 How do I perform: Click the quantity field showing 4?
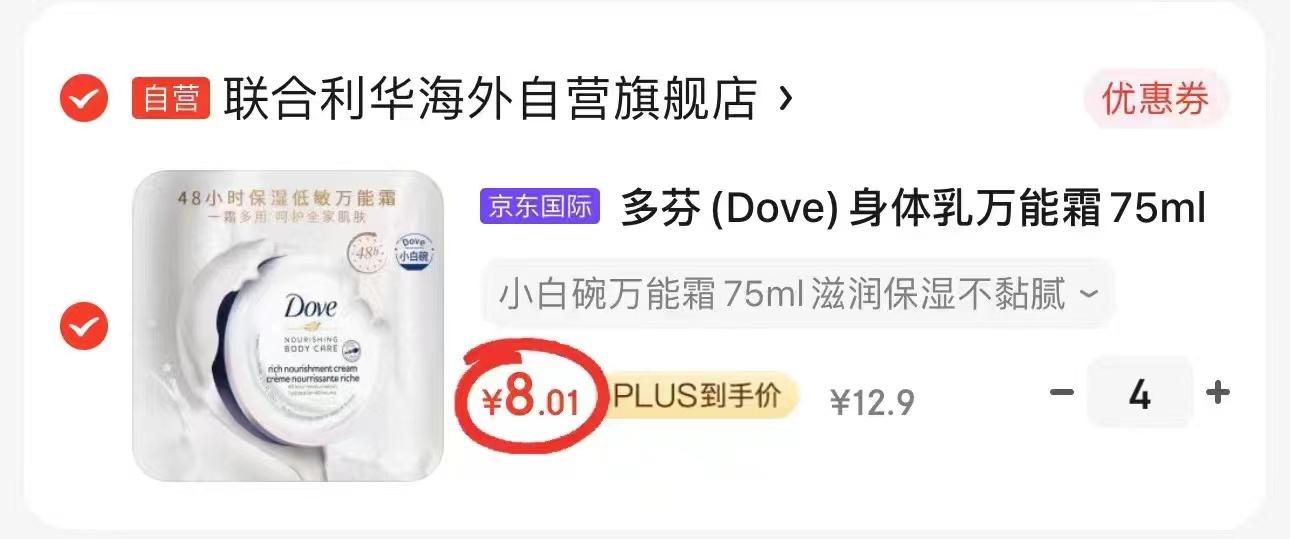point(1140,393)
